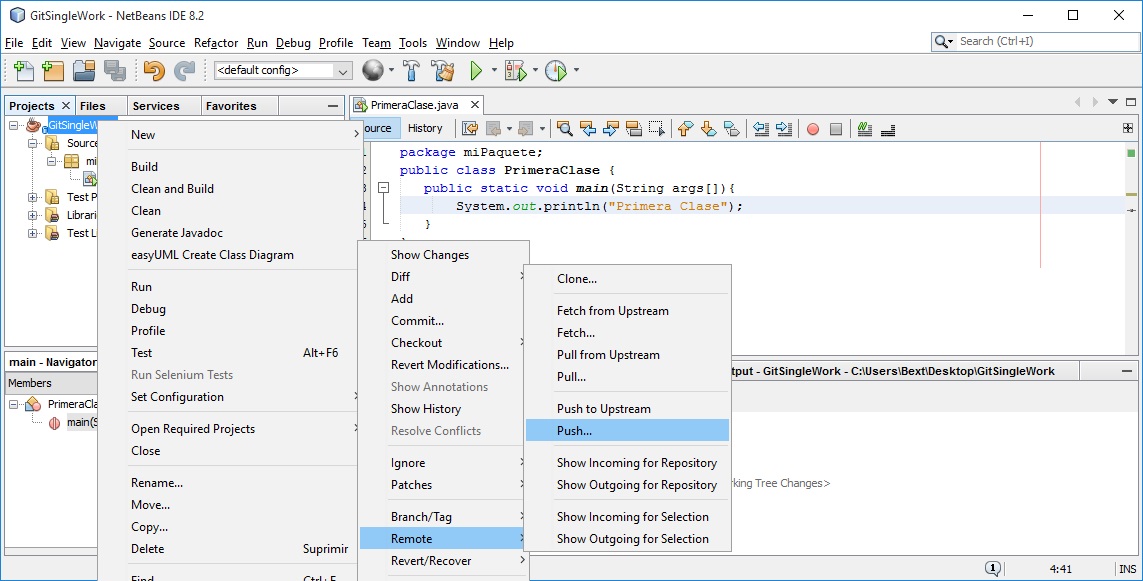1143x581 pixels.
Task: Click the globe browser icon in toolbar
Action: (372, 70)
